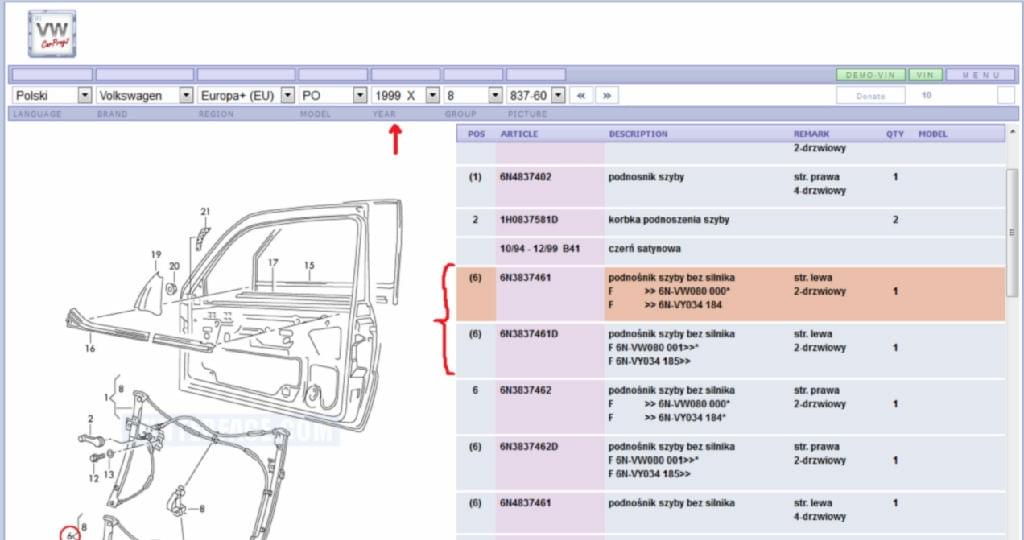Click the DESCRIPTION column header
Screen dimensions: 1024x540
click(x=638, y=134)
